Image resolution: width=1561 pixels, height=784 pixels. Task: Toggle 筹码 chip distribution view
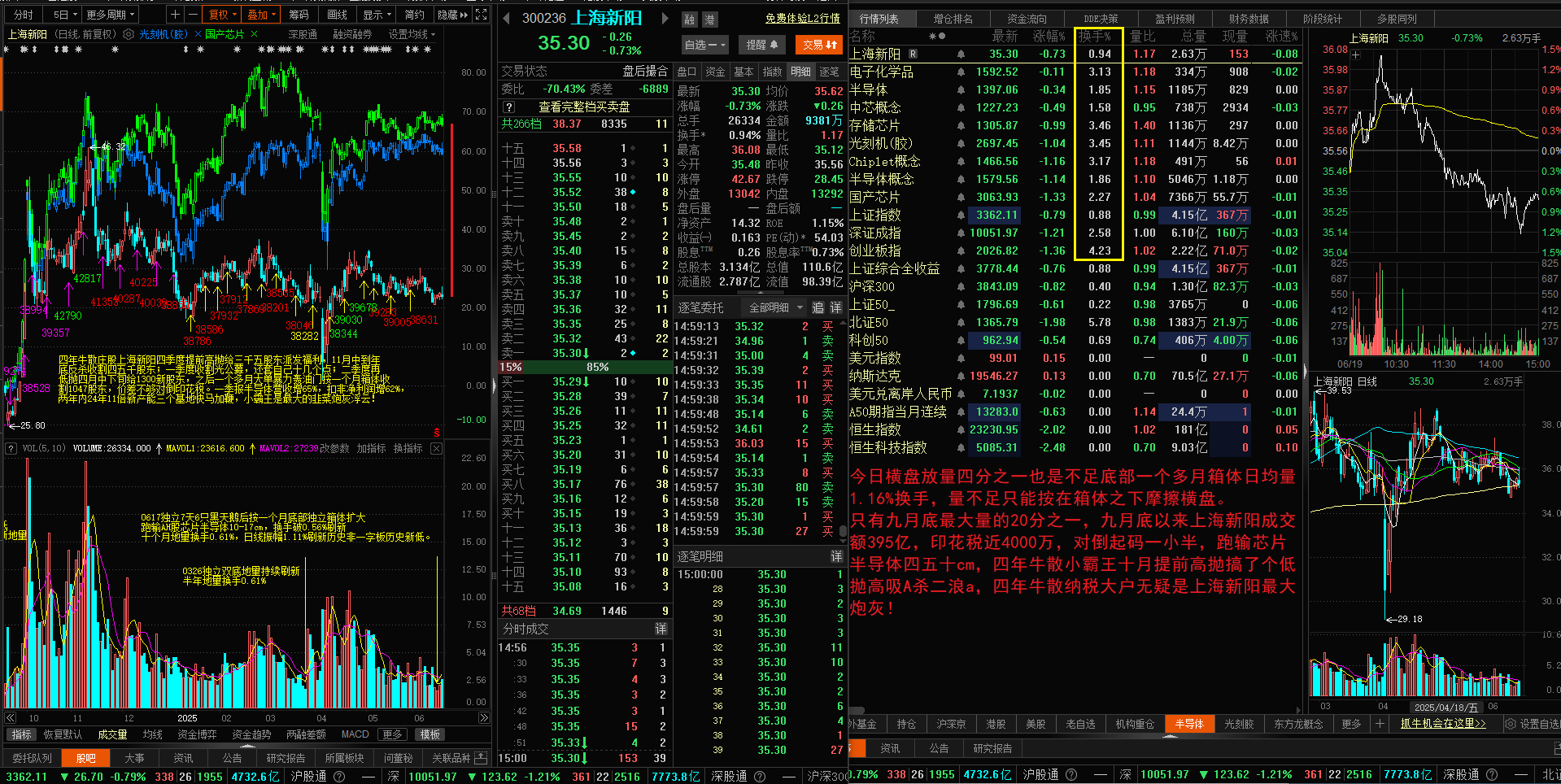pos(299,15)
